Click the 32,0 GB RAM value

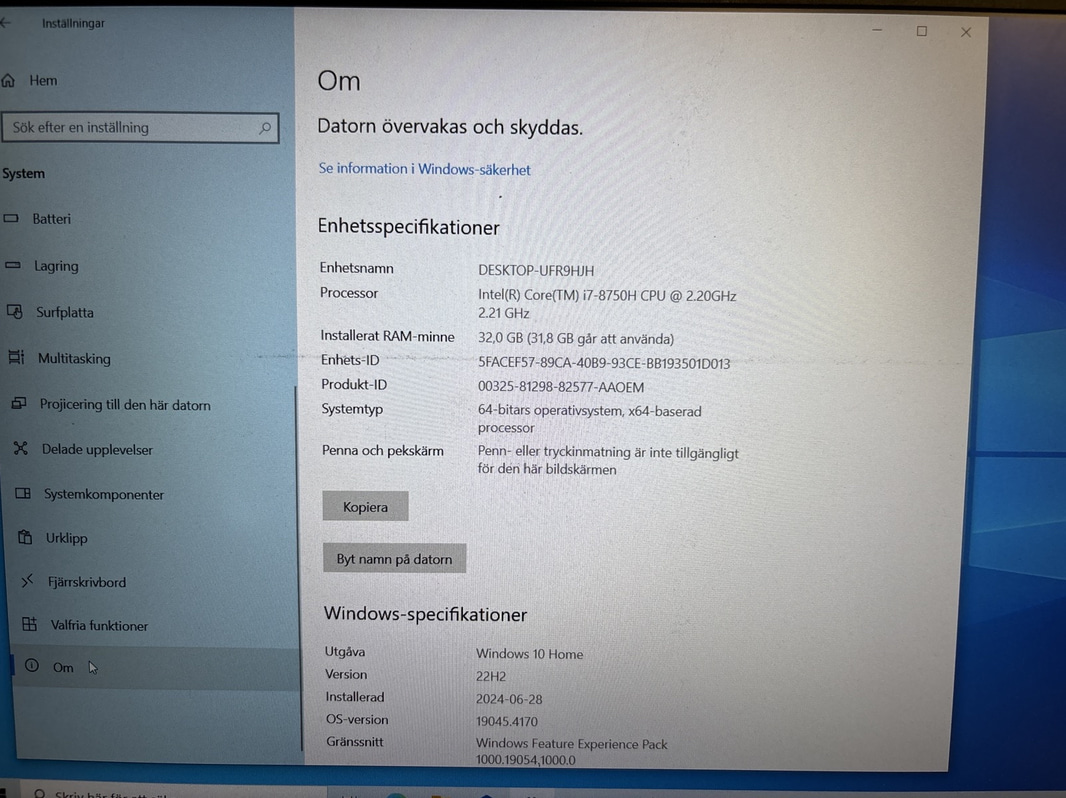coord(575,339)
